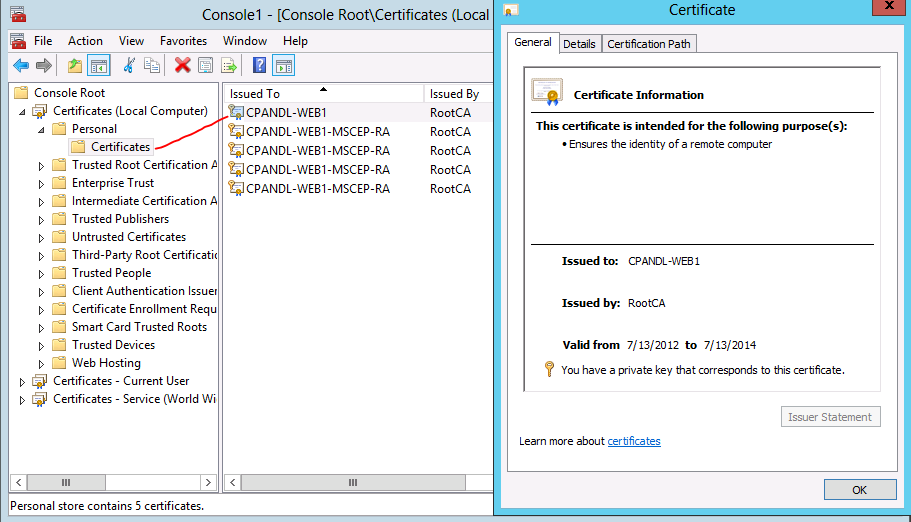Click the Certificate dialog title bar icon
This screenshot has height=522, width=911.
tap(511, 10)
